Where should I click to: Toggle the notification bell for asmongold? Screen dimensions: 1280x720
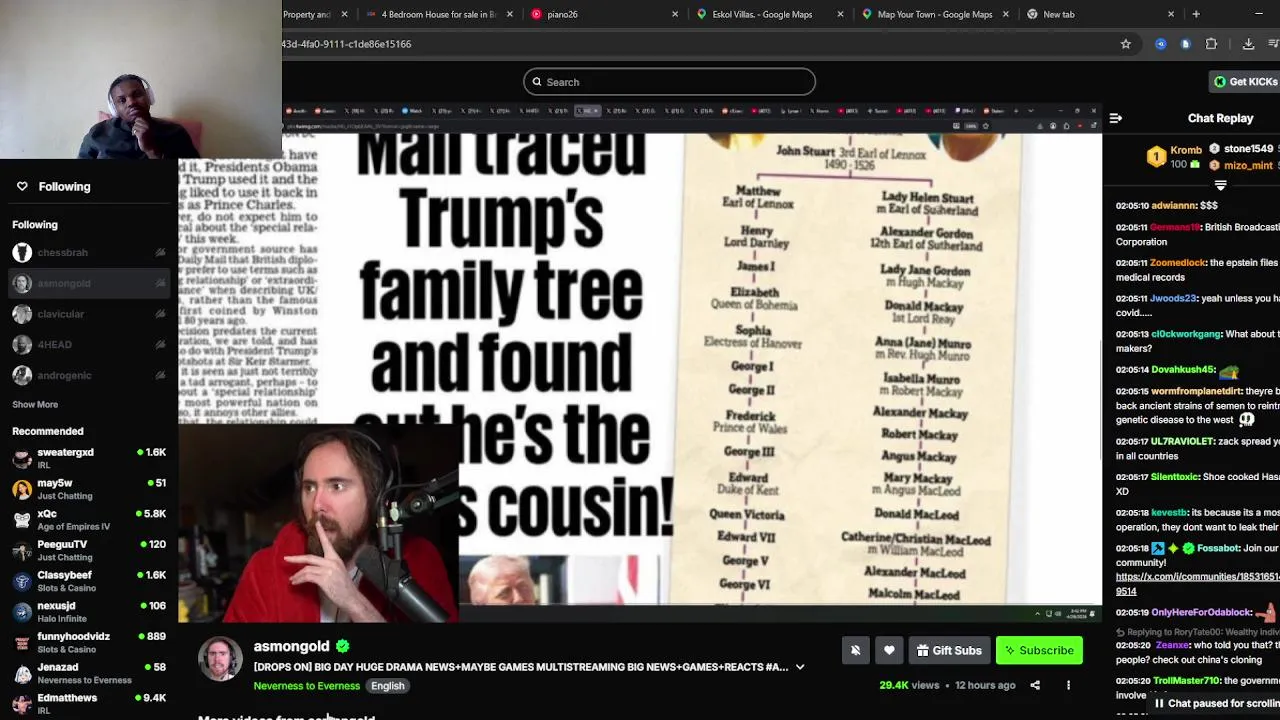855,651
